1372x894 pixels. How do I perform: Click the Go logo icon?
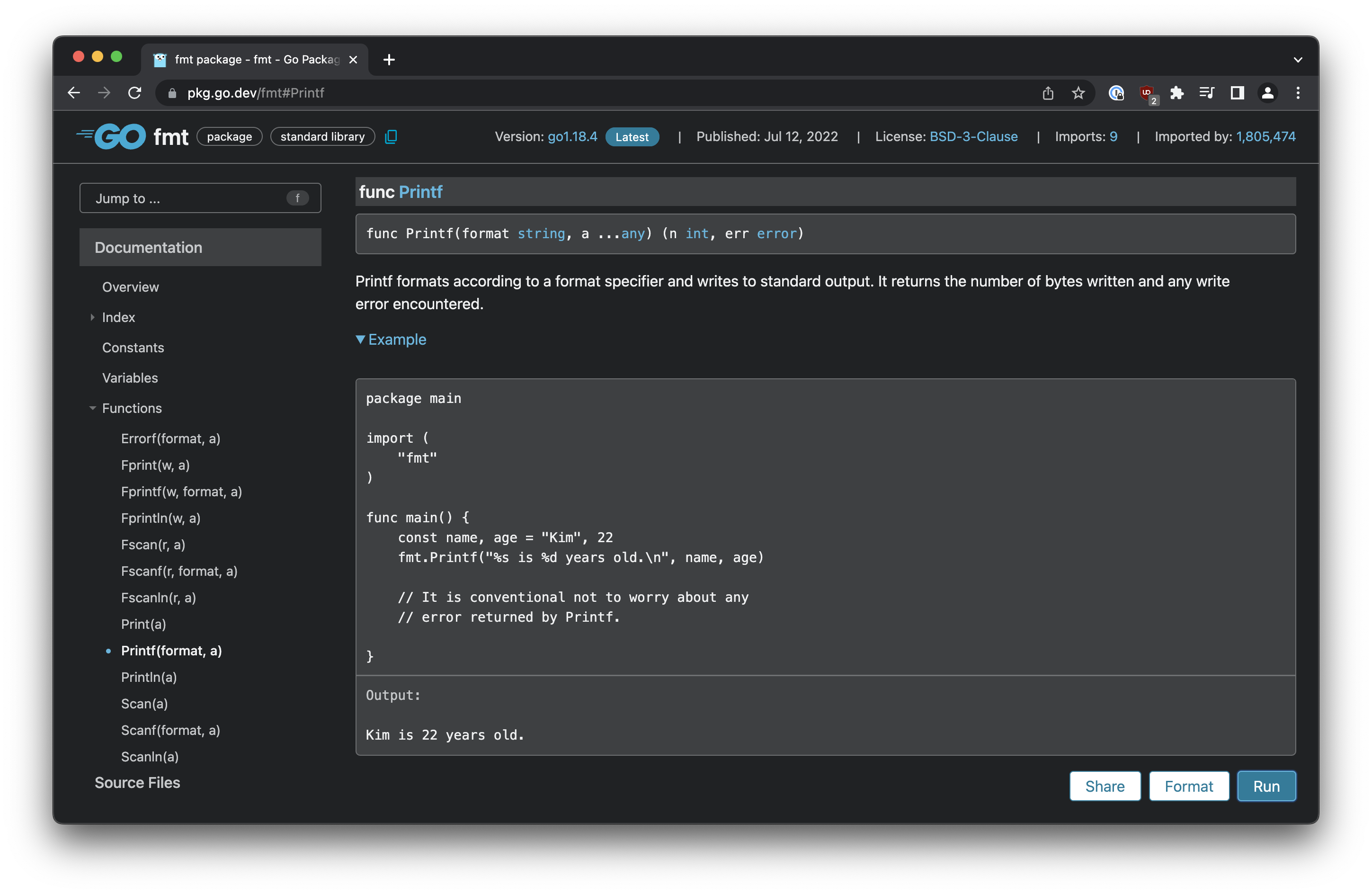pos(111,136)
